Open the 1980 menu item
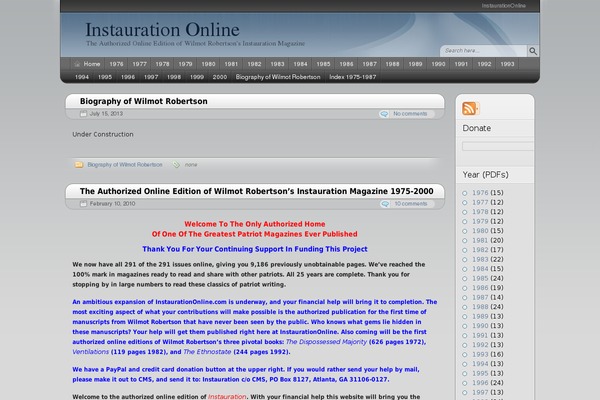The width and height of the screenshot is (600, 400). (208, 64)
